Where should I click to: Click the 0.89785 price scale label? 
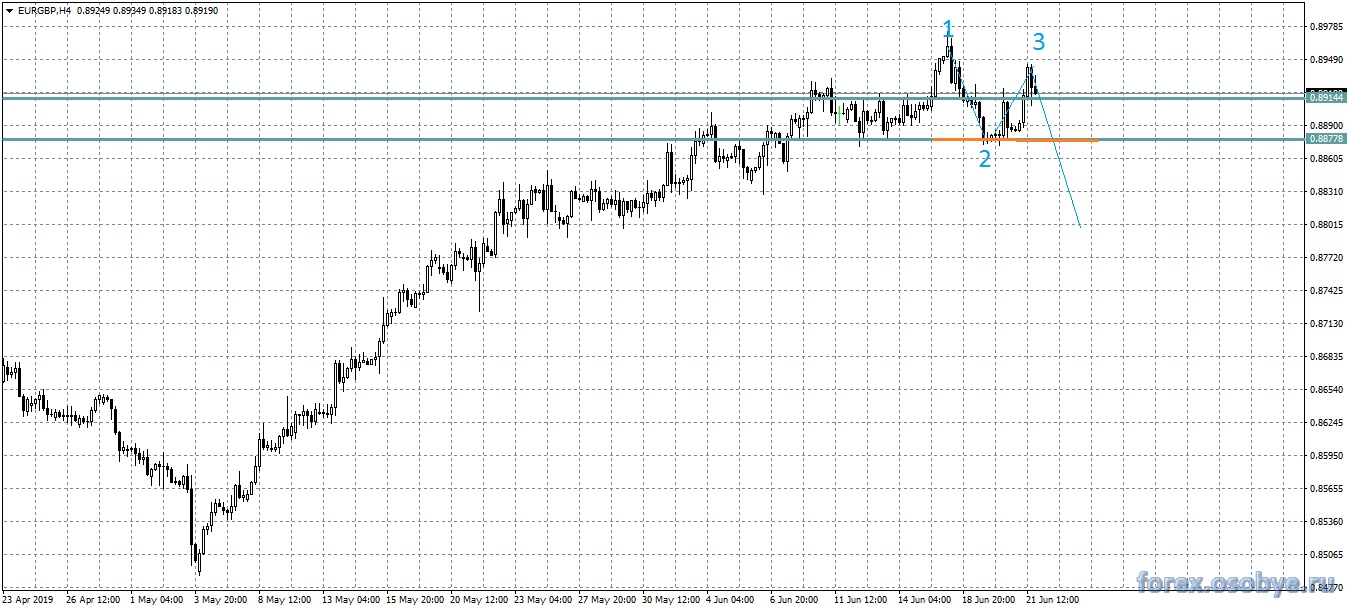pyautogui.click(x=1327, y=27)
